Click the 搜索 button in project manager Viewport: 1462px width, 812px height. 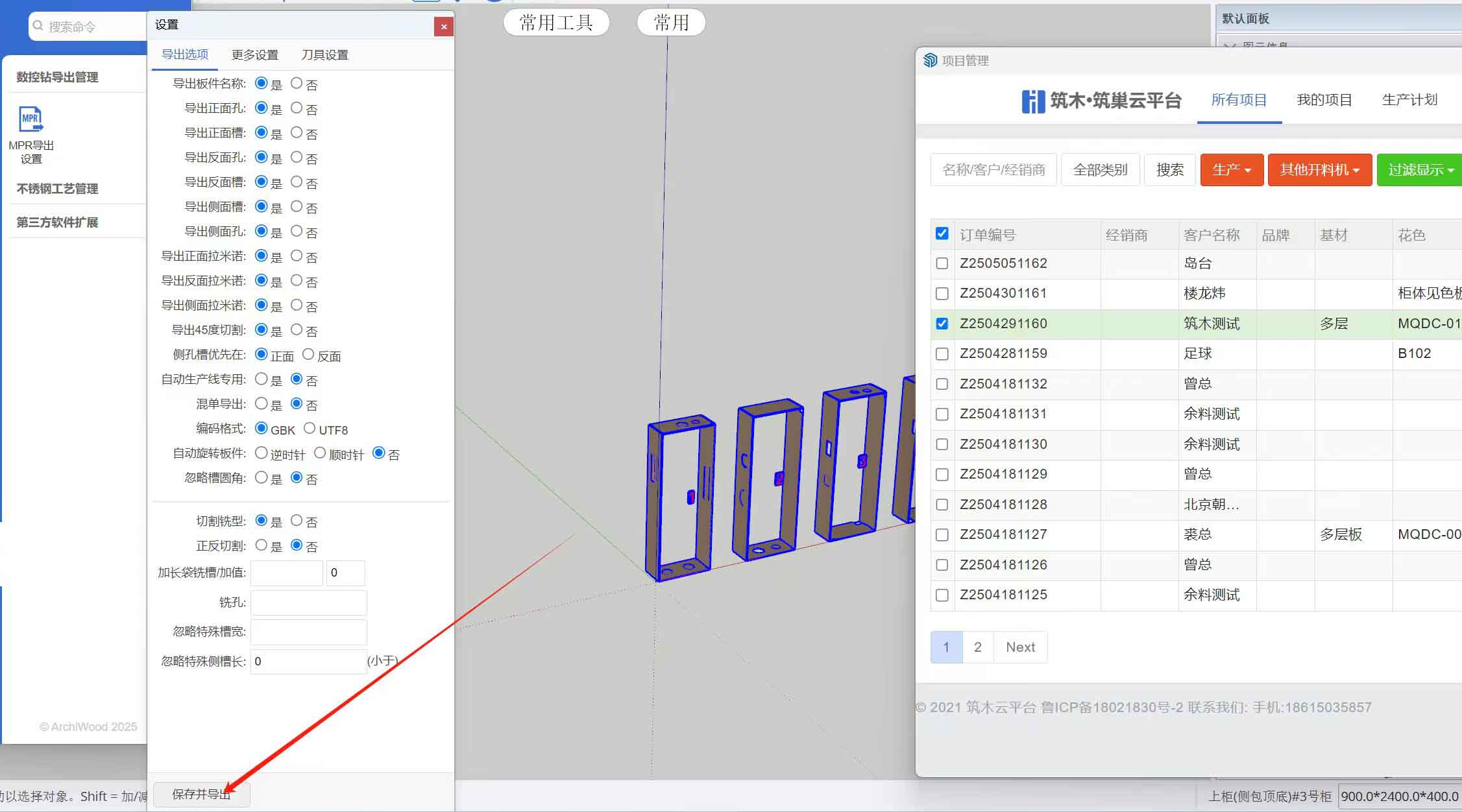(x=1169, y=170)
